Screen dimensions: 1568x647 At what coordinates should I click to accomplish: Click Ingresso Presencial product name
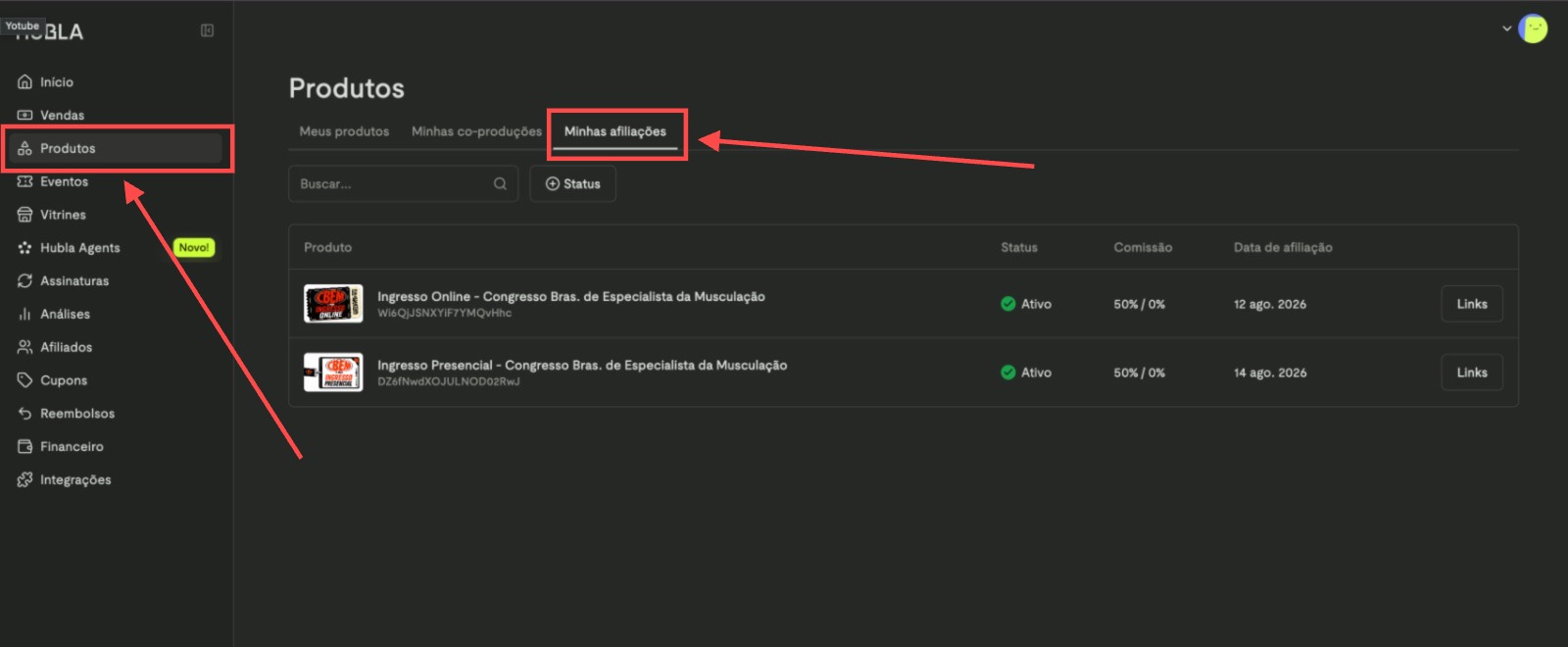582,365
